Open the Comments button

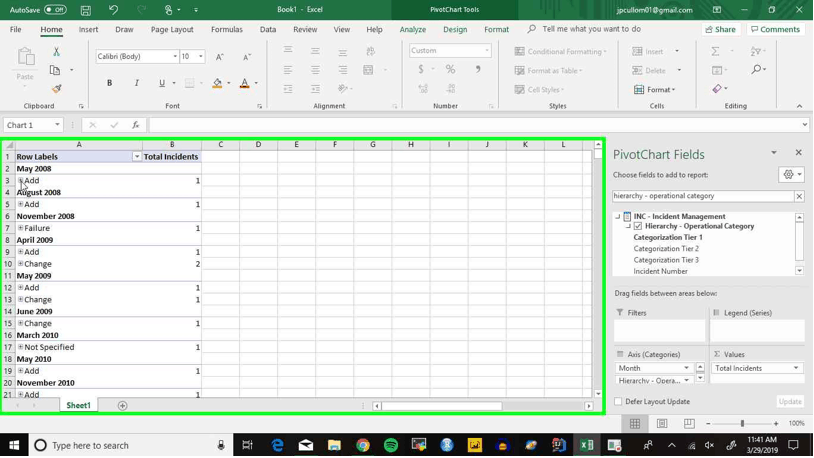click(x=776, y=30)
